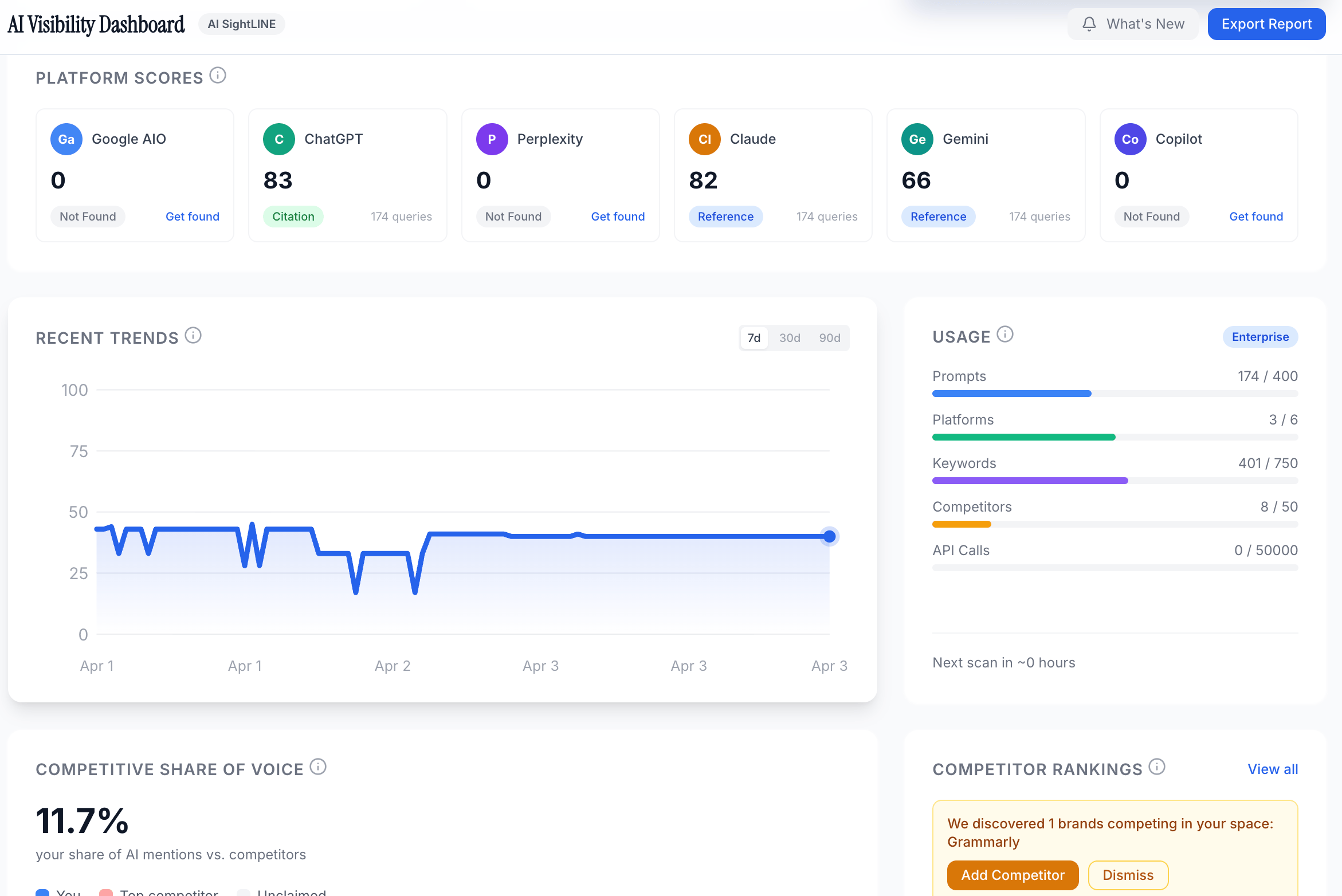Click the Copilot platform avatar icon

coord(1130,139)
